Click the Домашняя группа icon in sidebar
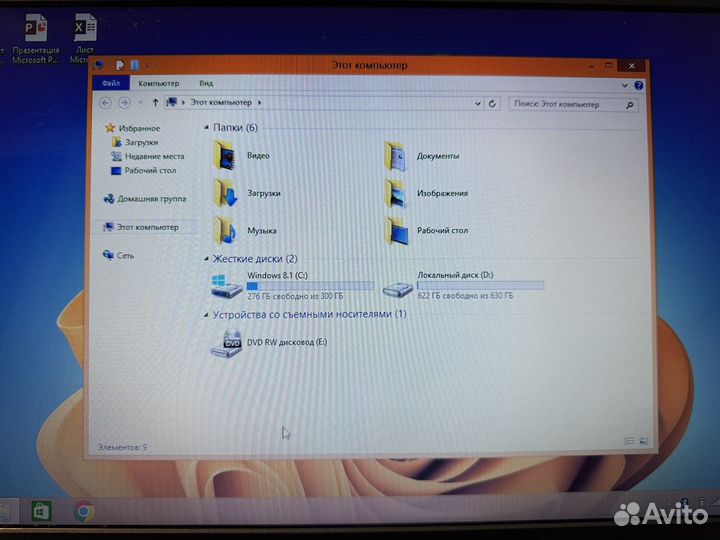 coord(109,199)
